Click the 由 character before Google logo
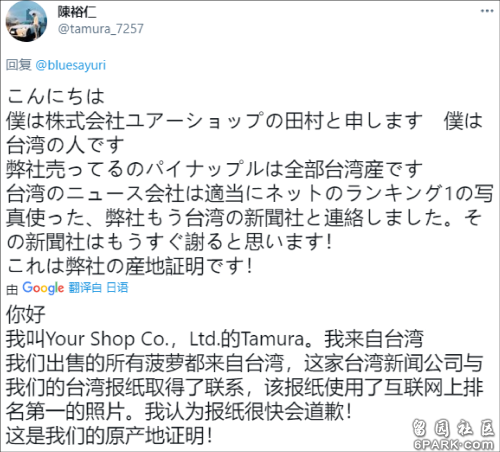This screenshot has width=500, height=452. pyautogui.click(x=12, y=289)
